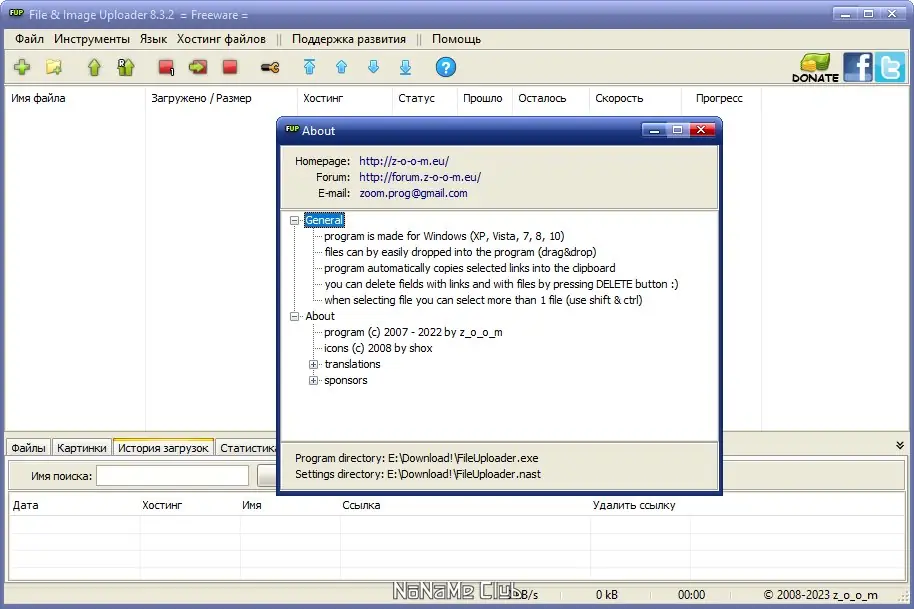Click the blue move-to-top arrow icon
The image size is (914, 609).
pyautogui.click(x=310, y=67)
